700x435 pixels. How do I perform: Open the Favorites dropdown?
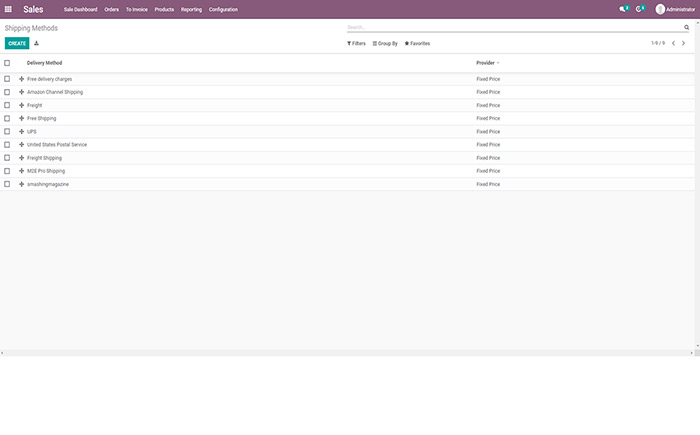417,44
